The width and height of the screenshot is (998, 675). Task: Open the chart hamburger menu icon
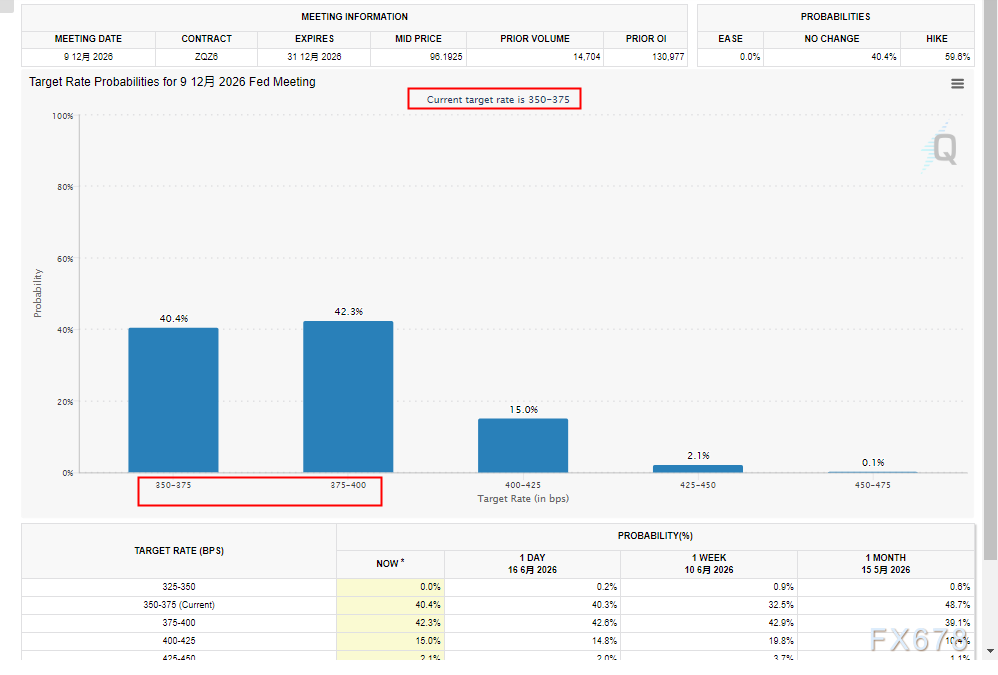point(957,84)
